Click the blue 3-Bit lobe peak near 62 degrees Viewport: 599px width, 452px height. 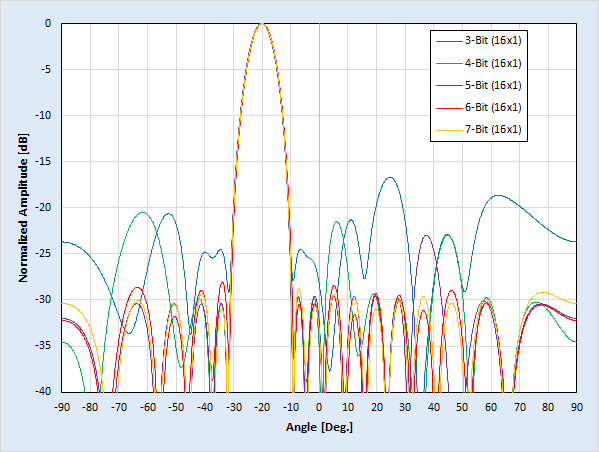(499, 195)
